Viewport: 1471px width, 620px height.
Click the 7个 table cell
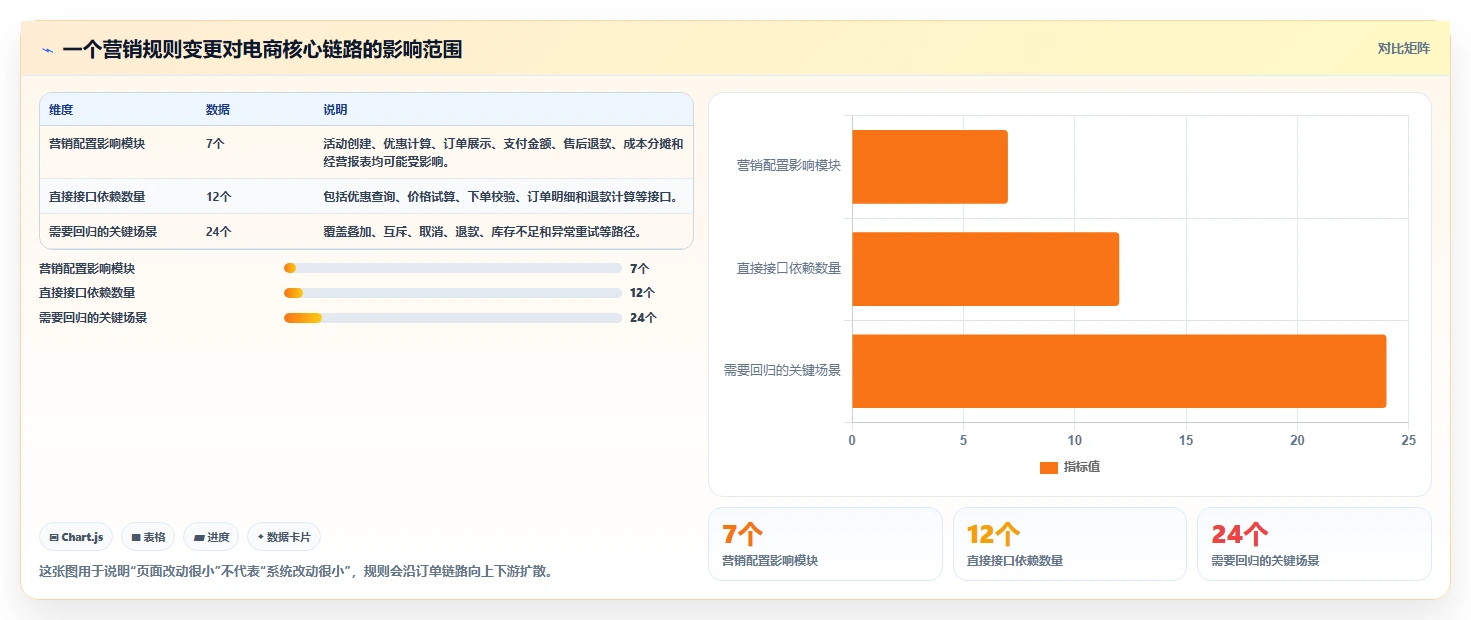click(x=215, y=144)
